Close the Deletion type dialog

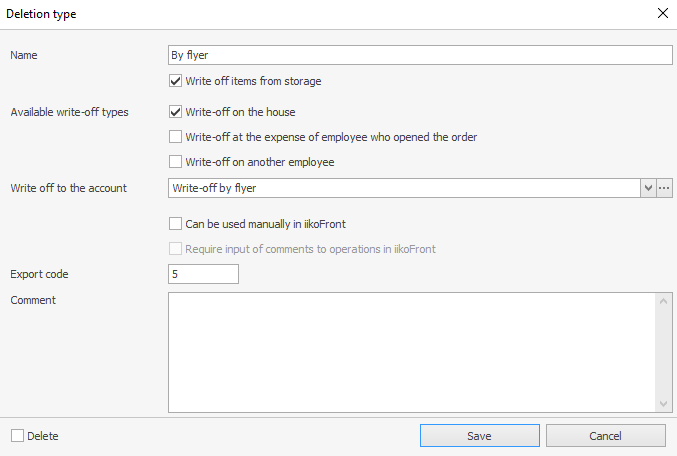(661, 14)
